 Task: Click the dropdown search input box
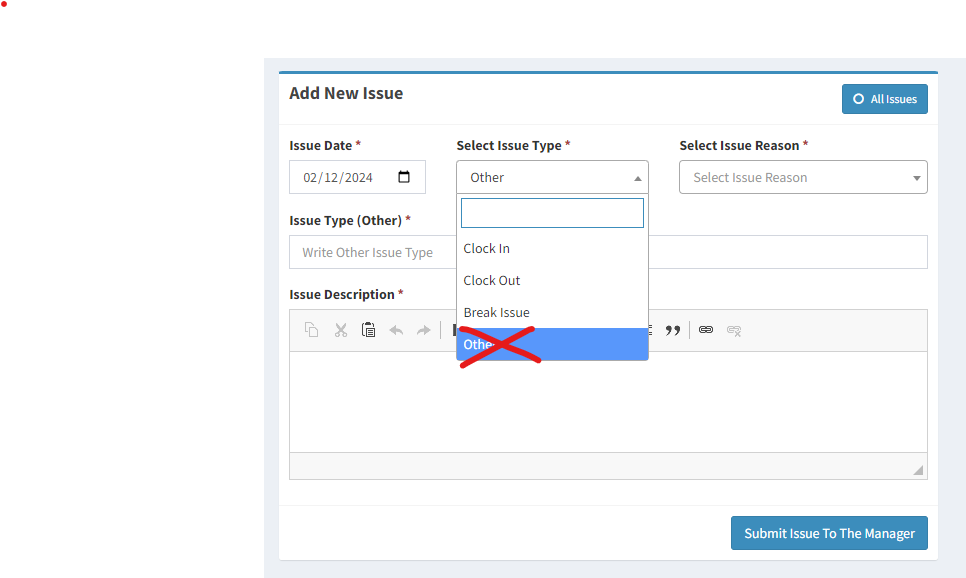click(552, 213)
